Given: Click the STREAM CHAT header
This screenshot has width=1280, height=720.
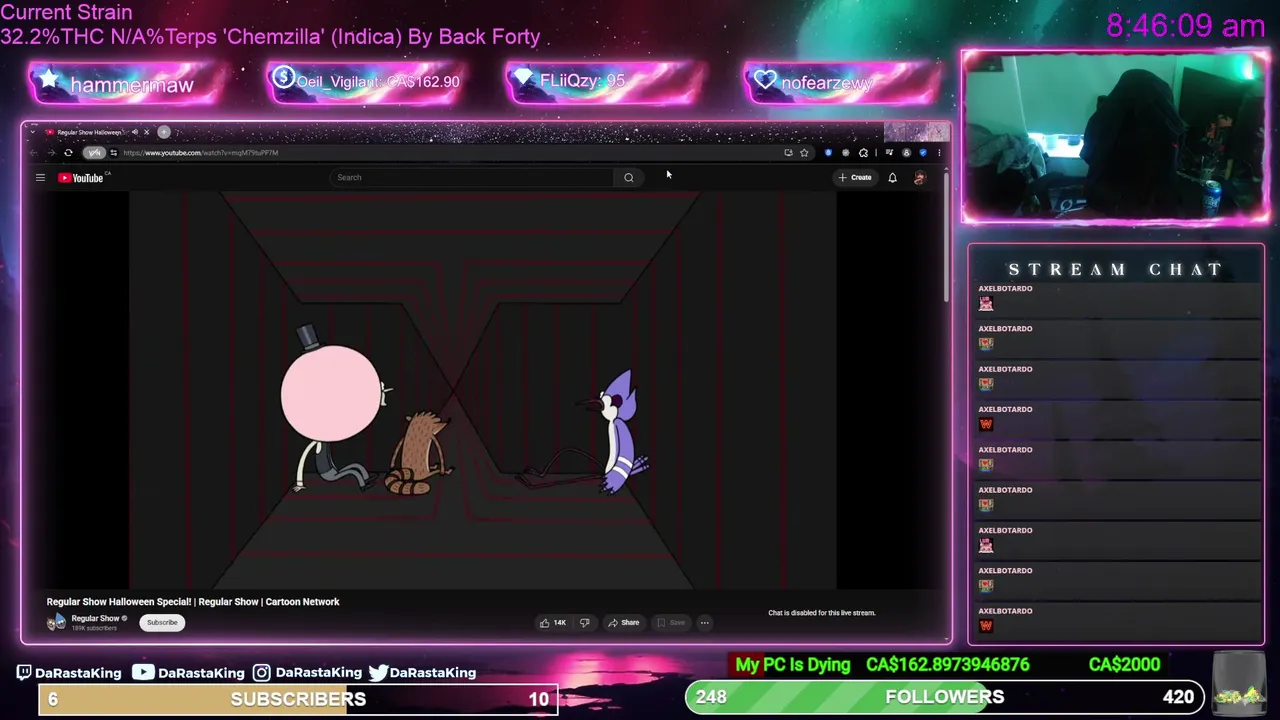Looking at the screenshot, I should (x=1115, y=270).
